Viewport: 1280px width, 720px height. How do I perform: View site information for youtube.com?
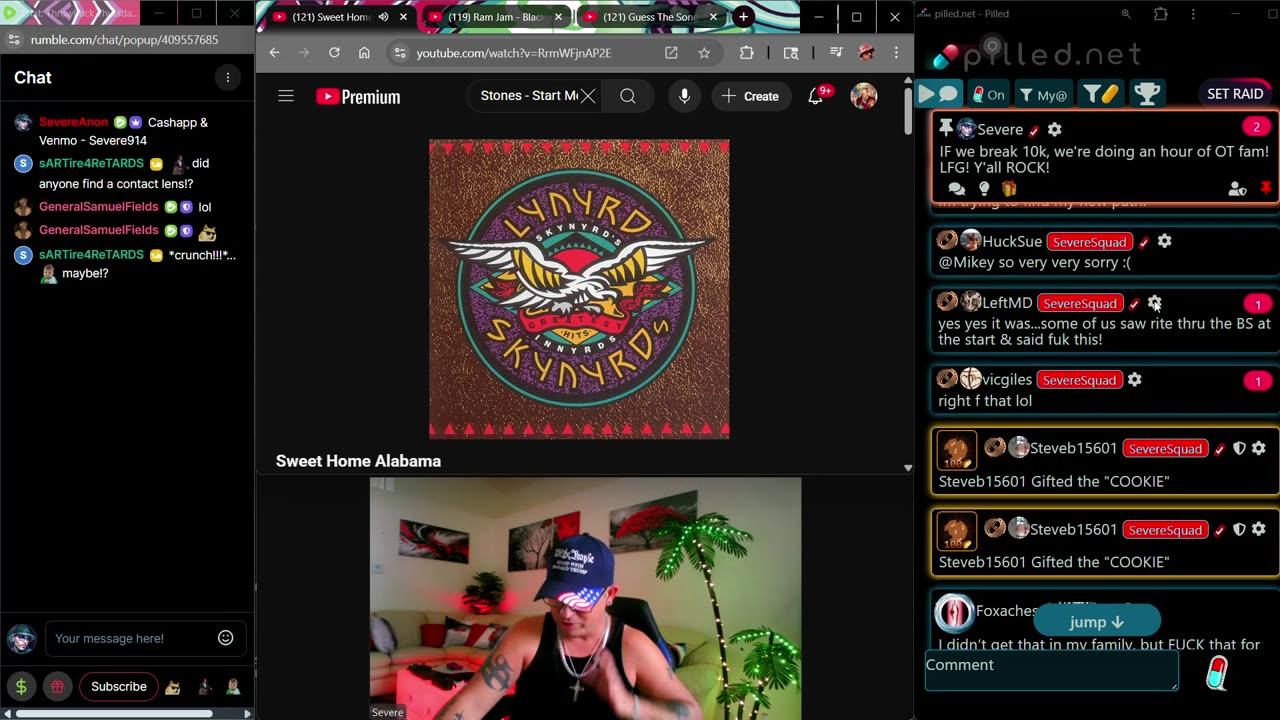[400, 53]
